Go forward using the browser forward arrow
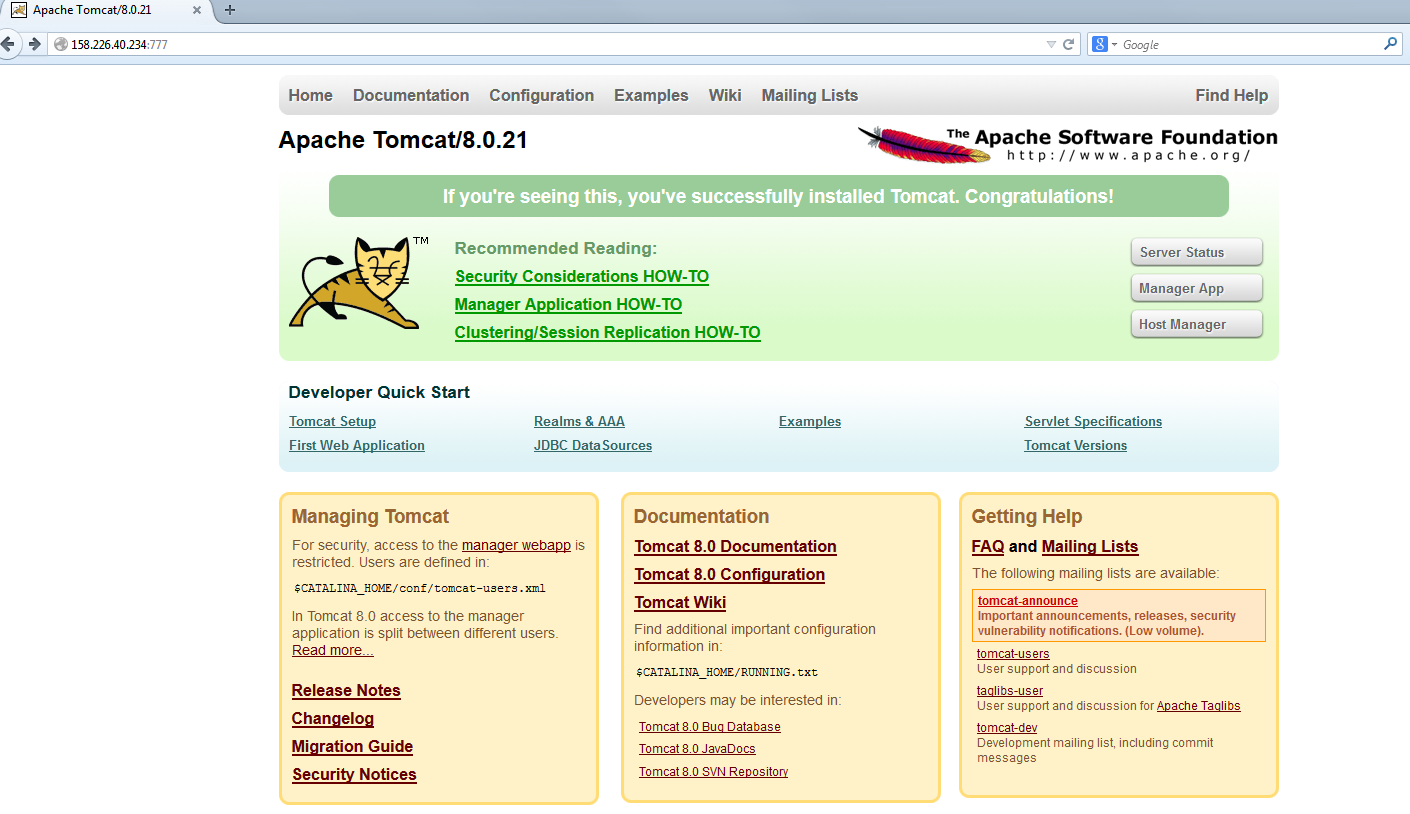The height and width of the screenshot is (814, 1410). pyautogui.click(x=35, y=44)
